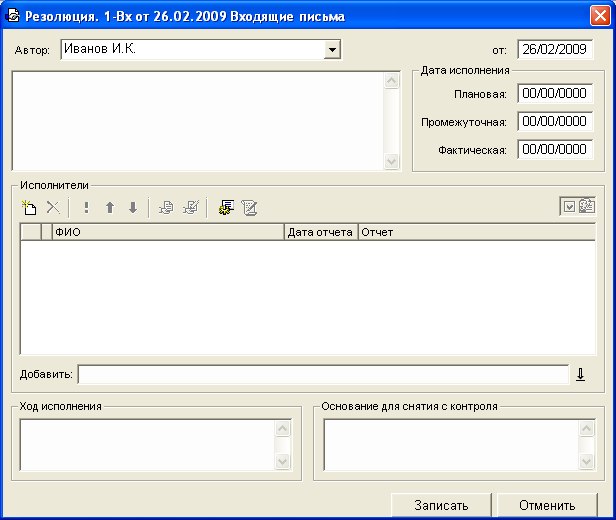Image resolution: width=616 pixels, height=520 pixels.
Task: Close the Резолюция dialog window
Action: (600, 16)
